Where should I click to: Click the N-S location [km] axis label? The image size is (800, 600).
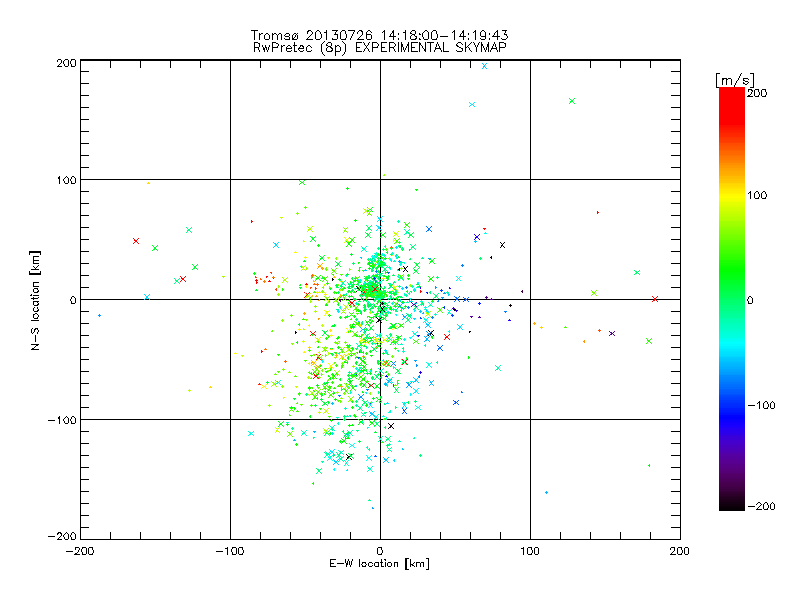pos(35,300)
